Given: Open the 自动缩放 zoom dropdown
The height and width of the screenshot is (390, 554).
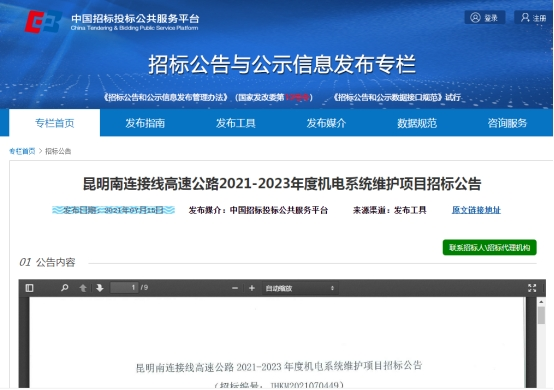Looking at the screenshot, I should tap(300, 288).
